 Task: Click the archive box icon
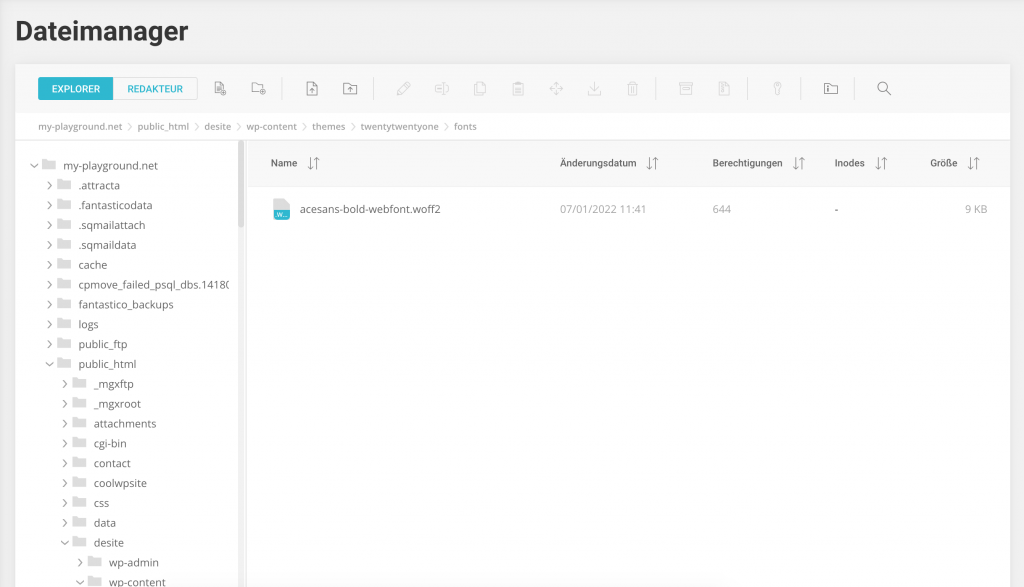(686, 88)
